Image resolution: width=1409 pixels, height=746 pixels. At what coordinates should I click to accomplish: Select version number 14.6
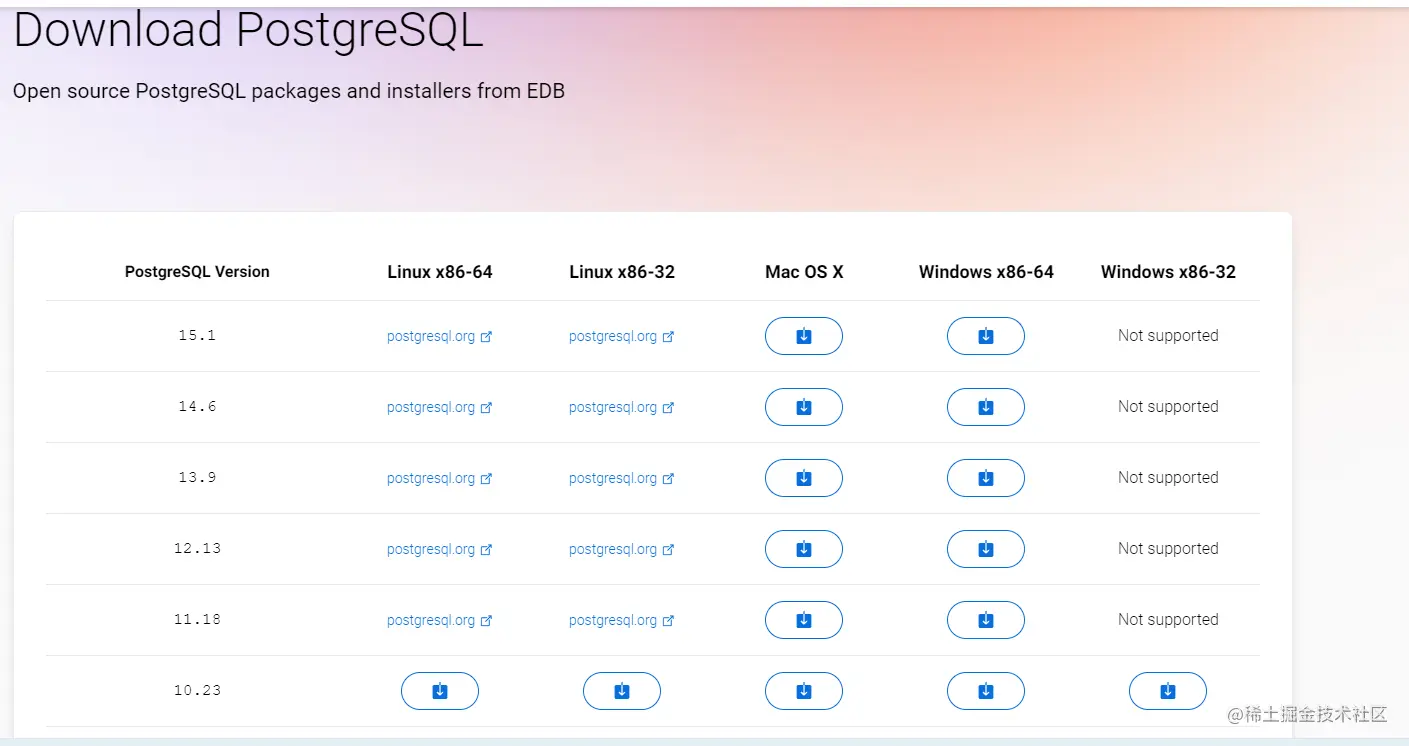197,407
